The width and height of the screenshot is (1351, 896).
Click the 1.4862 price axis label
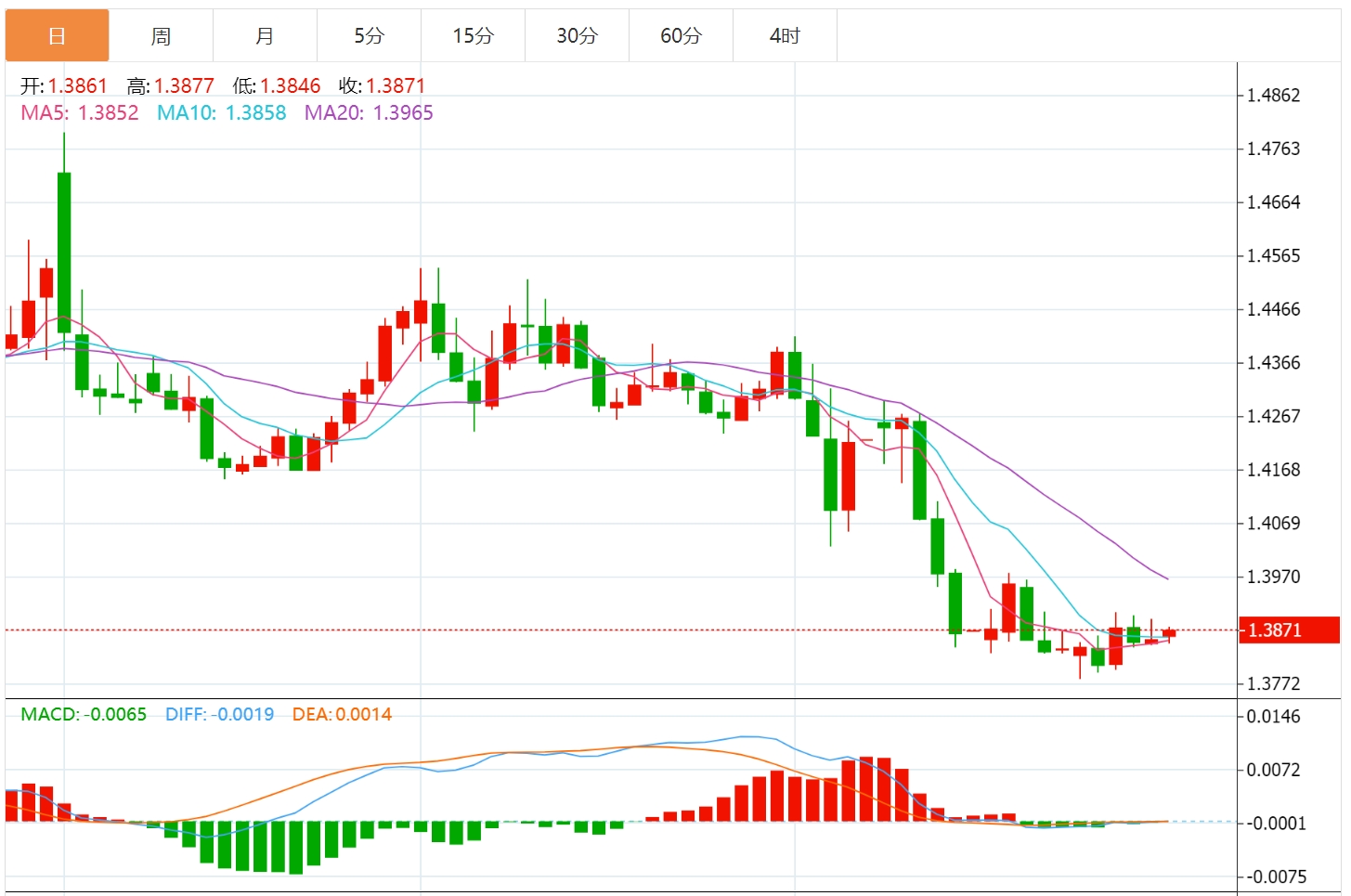click(1274, 96)
